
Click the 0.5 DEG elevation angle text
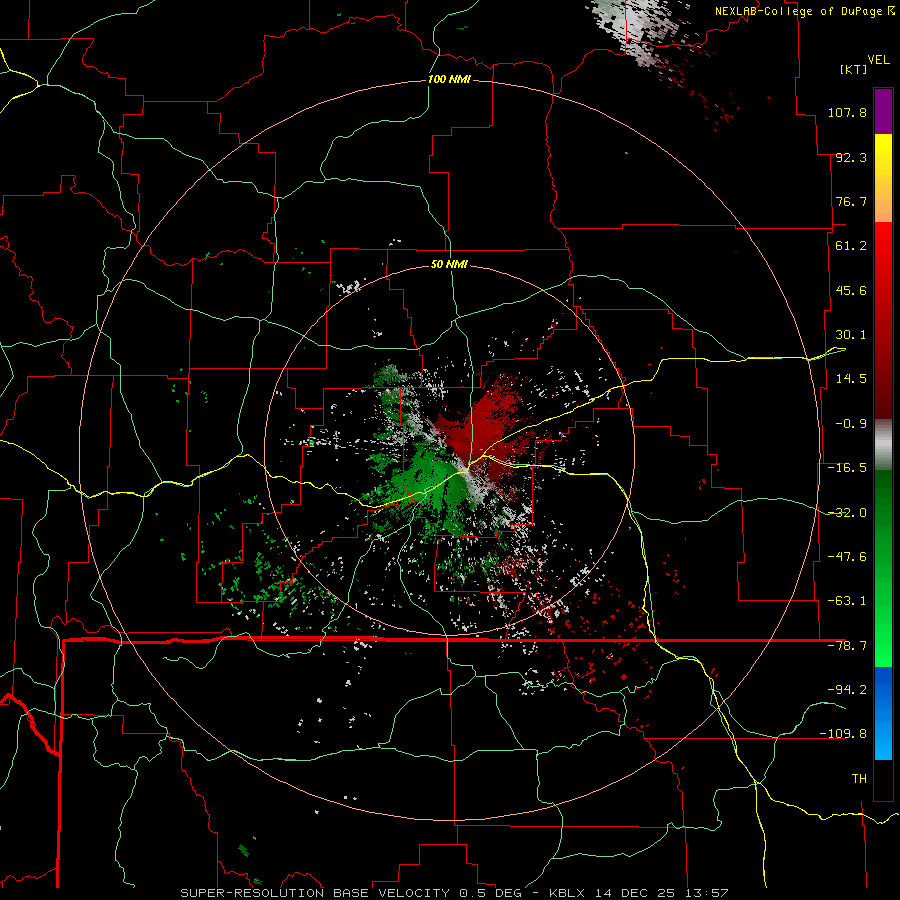tap(491, 893)
